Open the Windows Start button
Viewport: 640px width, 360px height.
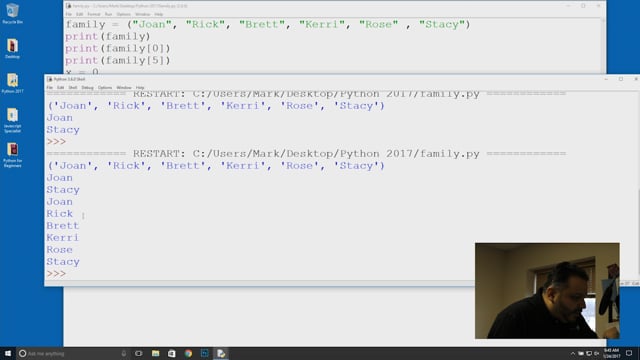[x=8, y=353]
